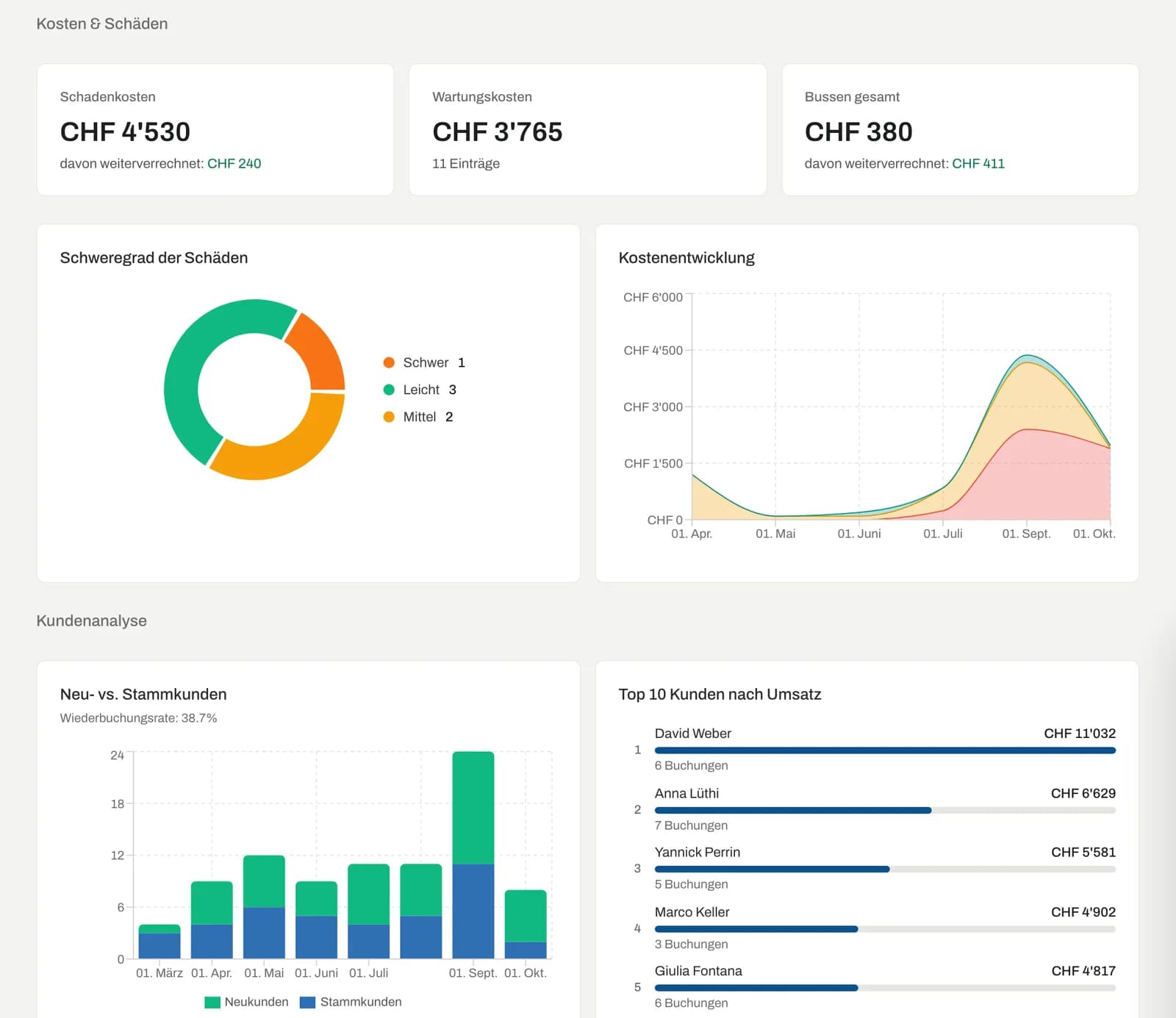This screenshot has height=1018, width=1176.
Task: Click the orange Schwer legend dot
Action: pos(389,362)
